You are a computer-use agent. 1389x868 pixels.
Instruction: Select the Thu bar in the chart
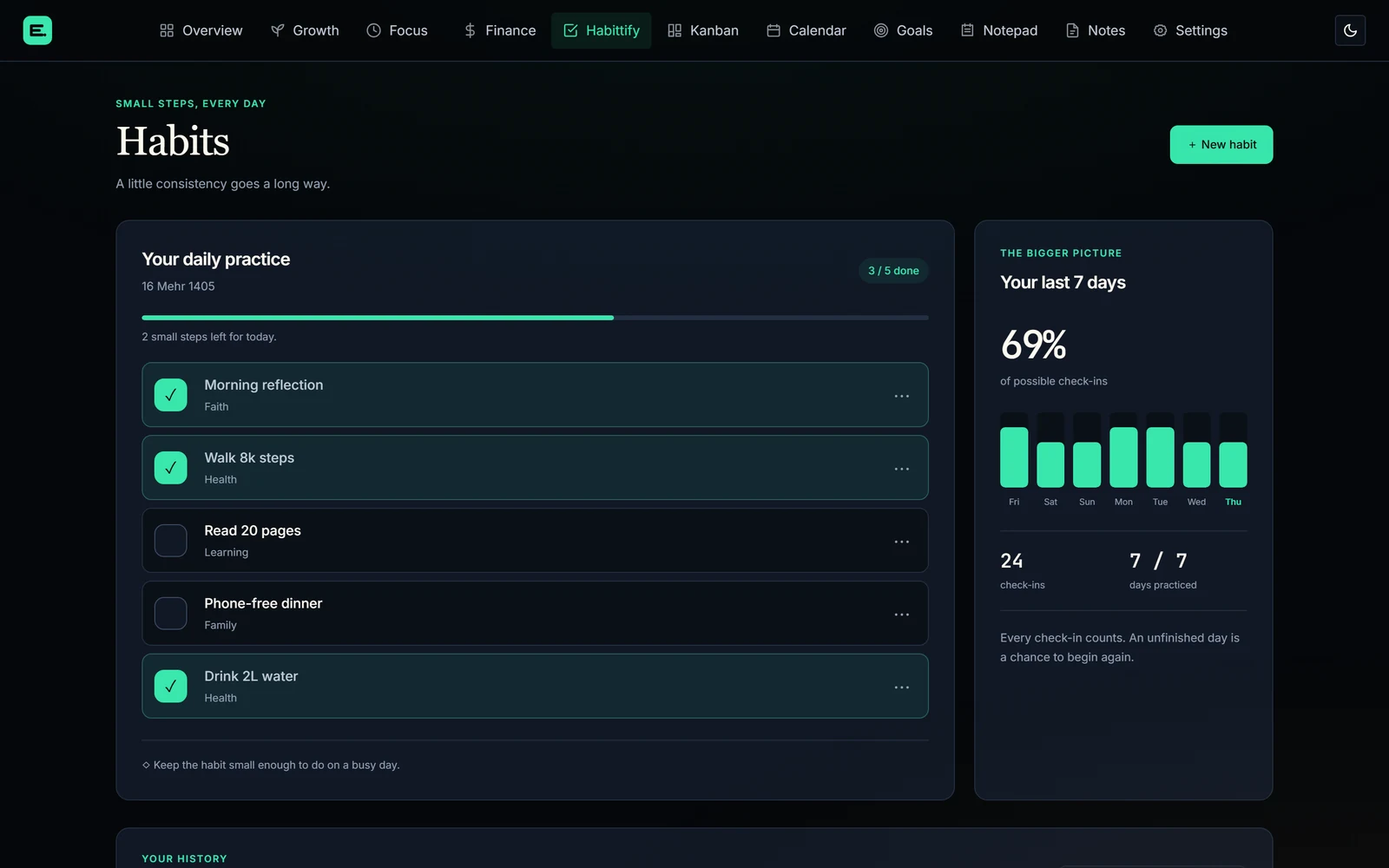[x=1233, y=450]
